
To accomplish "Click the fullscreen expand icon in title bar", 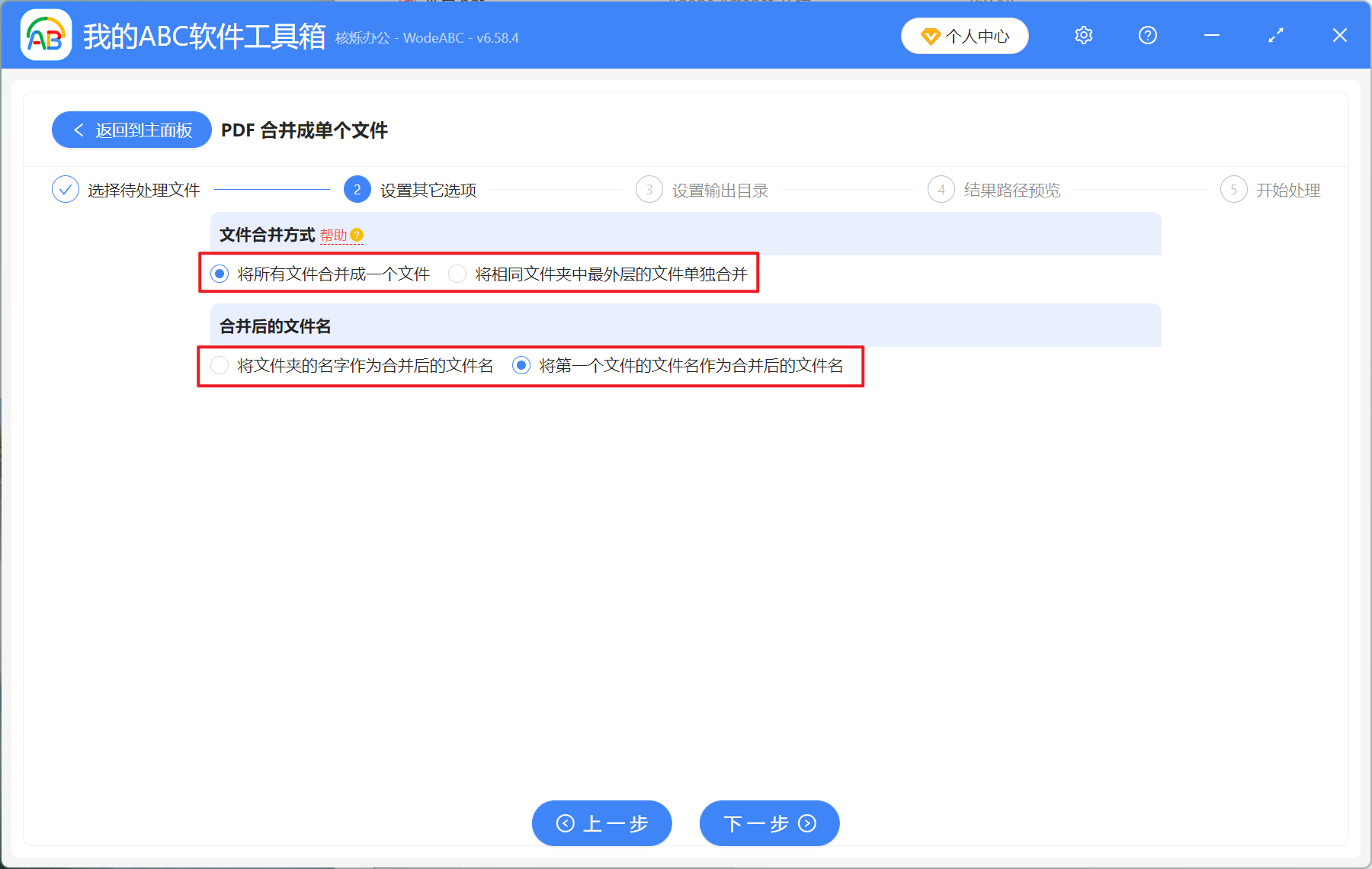I will (x=1275, y=35).
